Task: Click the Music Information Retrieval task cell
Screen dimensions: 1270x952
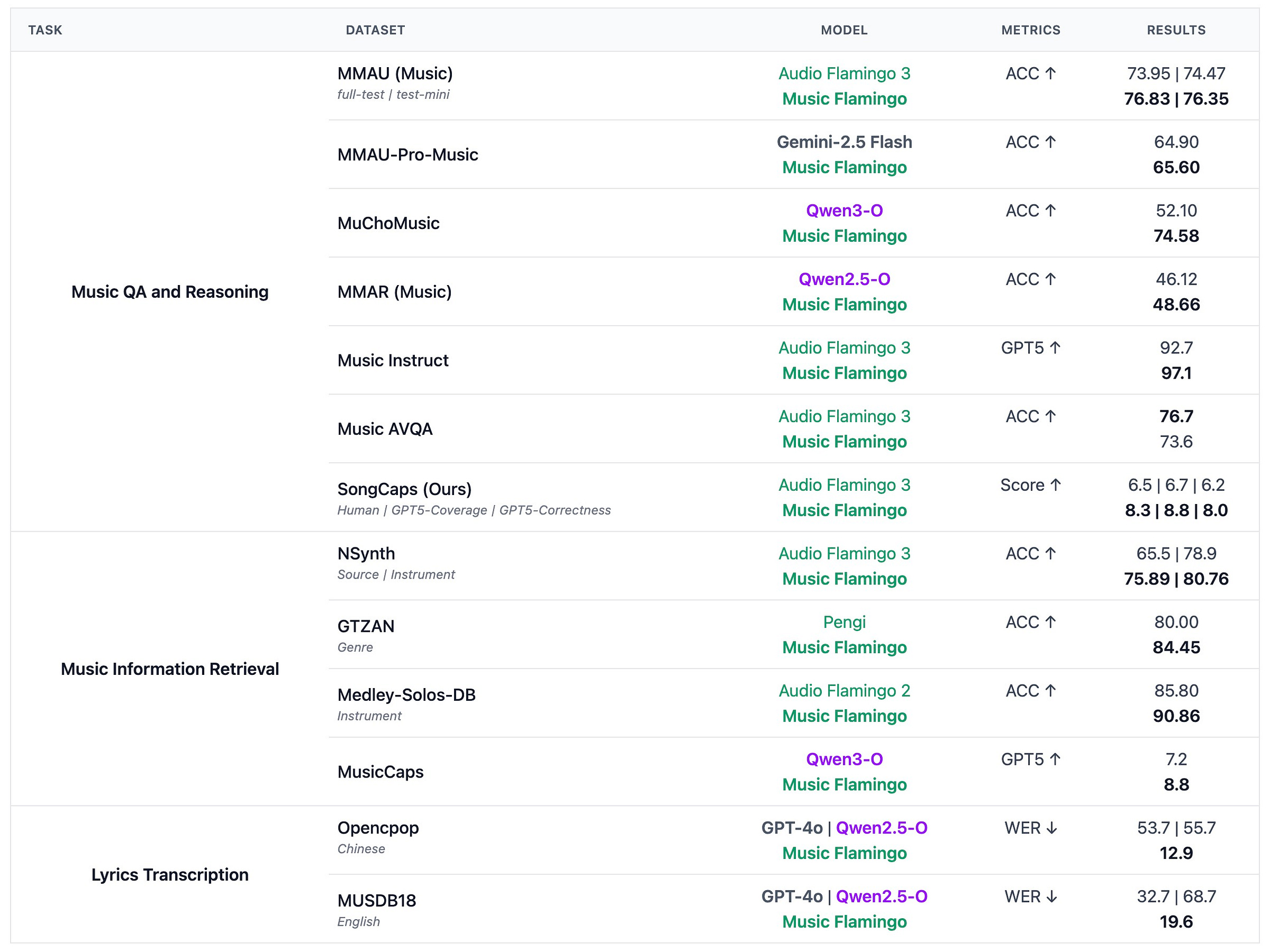Action: pos(169,669)
